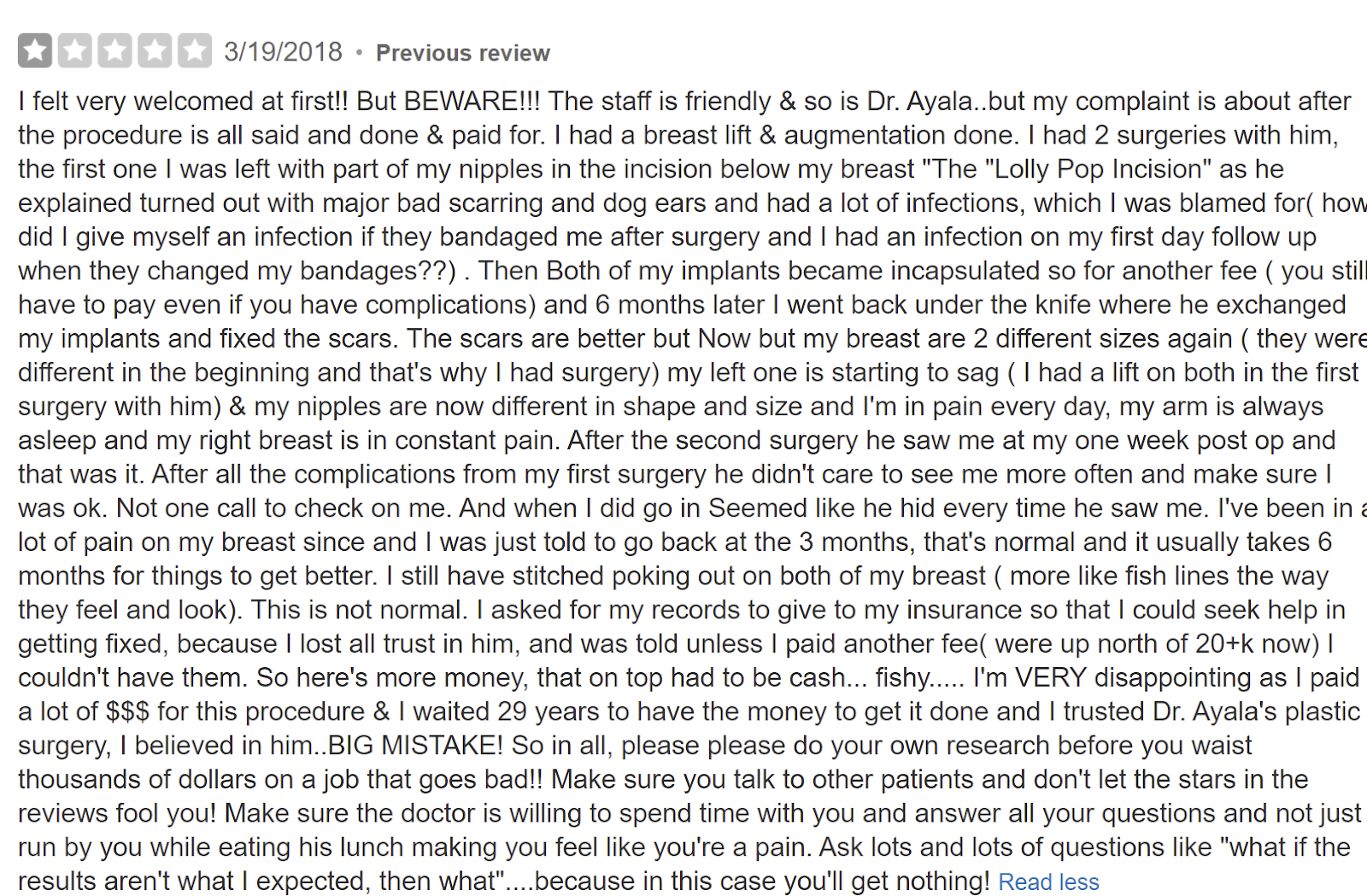This screenshot has width=1367, height=896.
Task: Collapse the review with Read less
Action: (1048, 881)
